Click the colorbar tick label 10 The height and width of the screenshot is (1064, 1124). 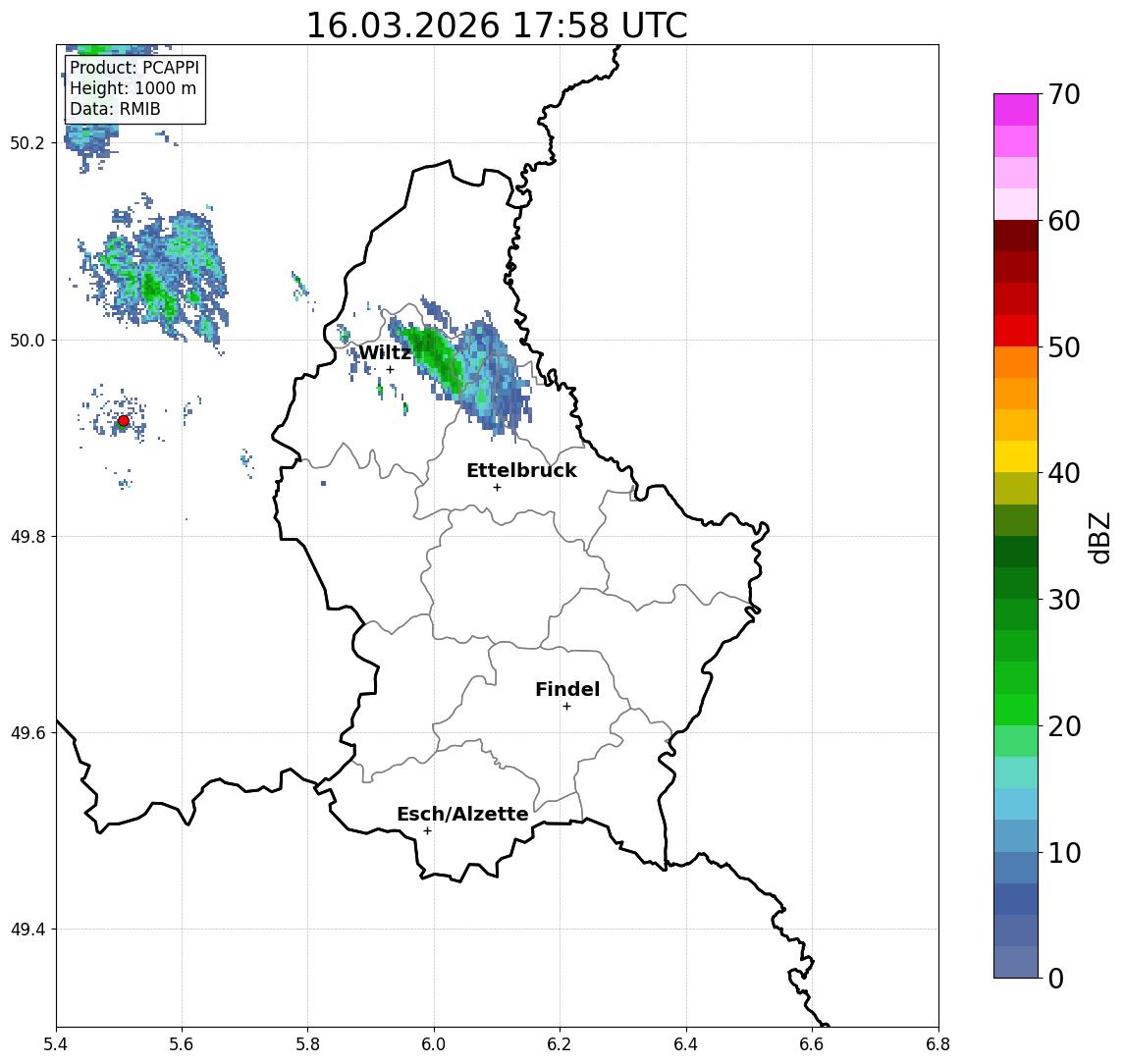click(1064, 853)
